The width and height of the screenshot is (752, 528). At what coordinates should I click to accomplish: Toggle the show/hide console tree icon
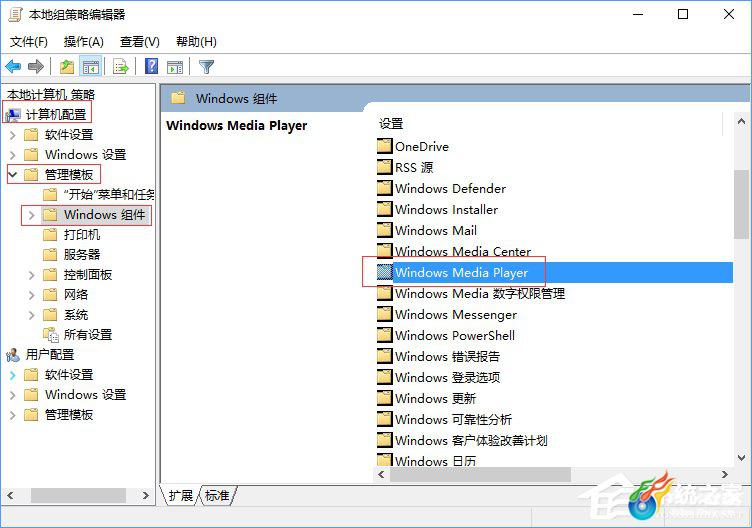[91, 66]
